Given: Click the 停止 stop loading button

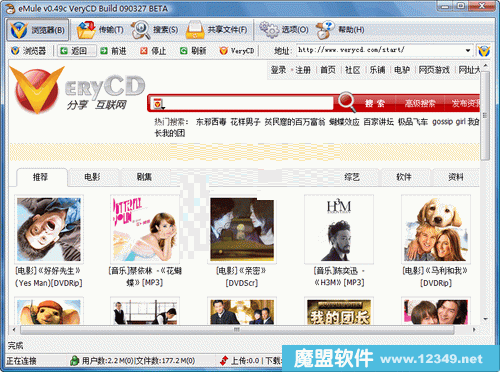Looking at the screenshot, I should tap(153, 51).
